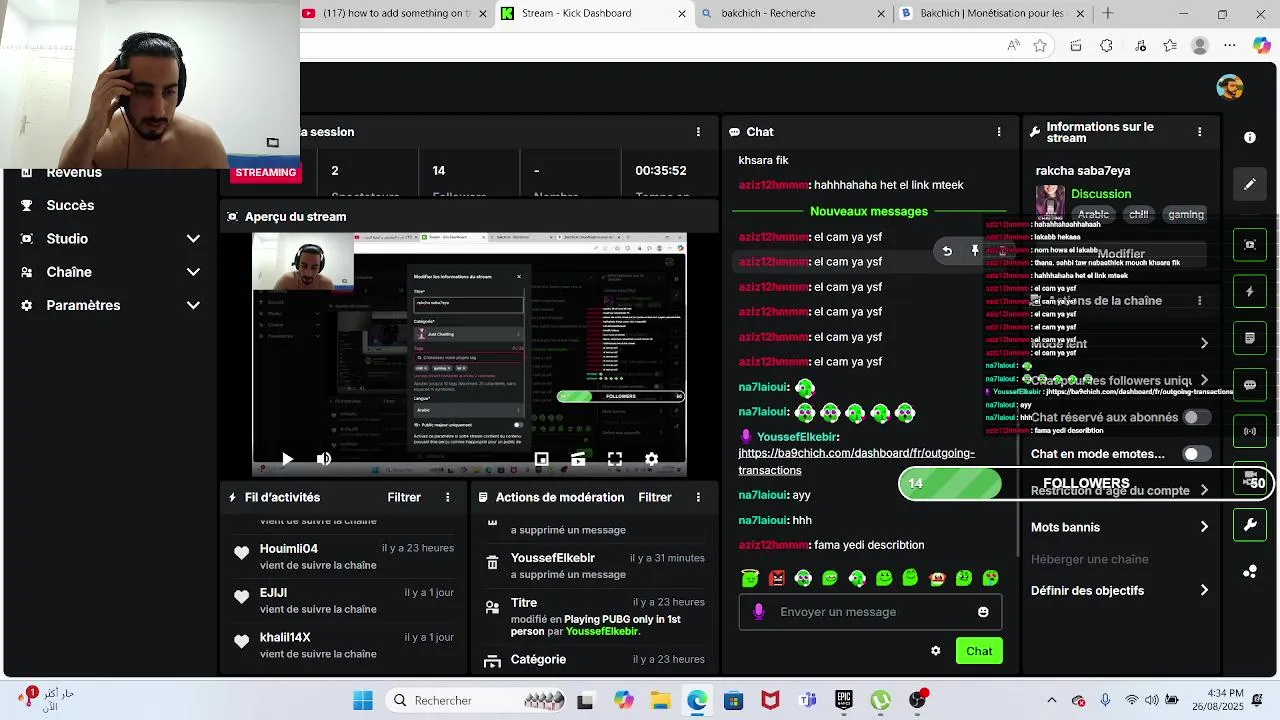1280x720 pixels.
Task: Insert the angry red emote from the quick row
Action: pyautogui.click(x=777, y=578)
